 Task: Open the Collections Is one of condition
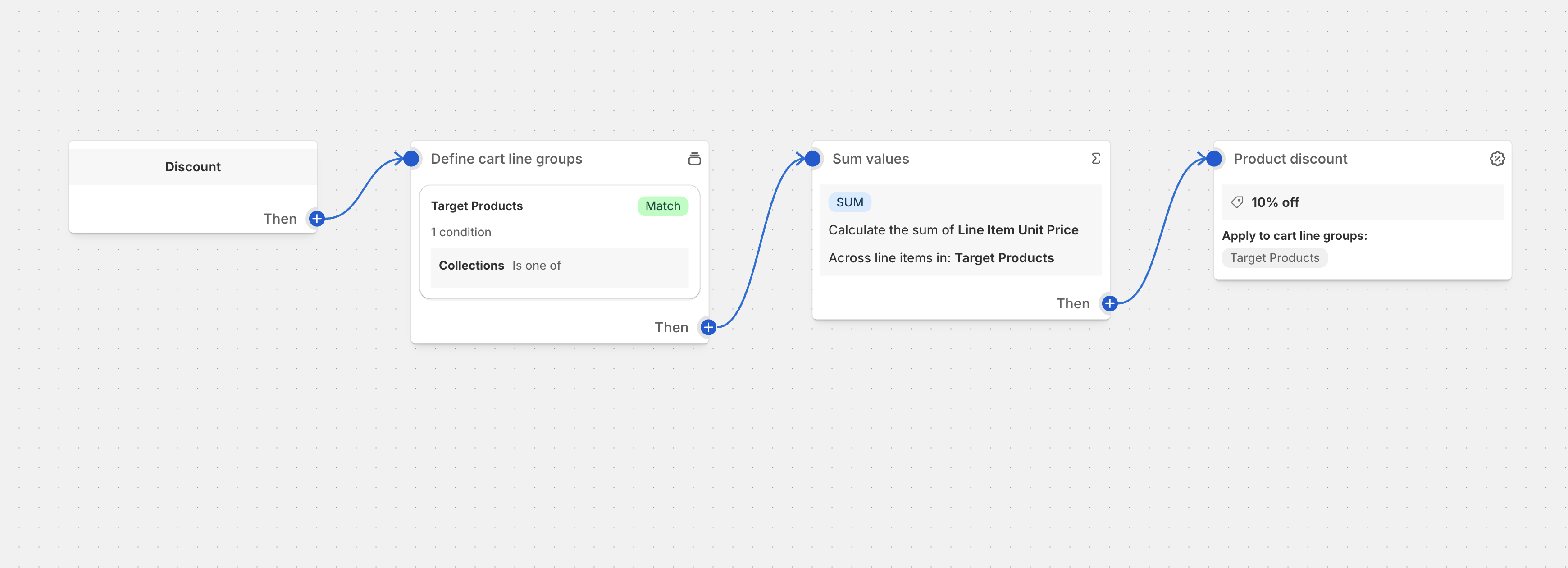pyautogui.click(x=559, y=266)
